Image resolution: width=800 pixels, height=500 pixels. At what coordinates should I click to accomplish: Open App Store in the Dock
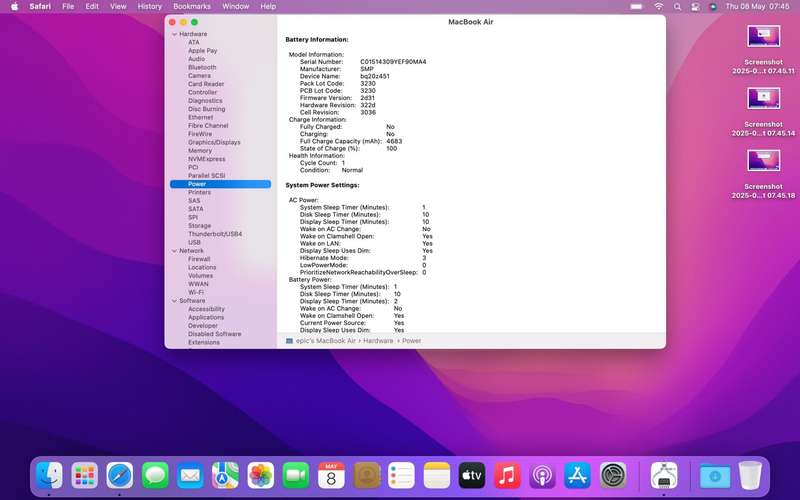[x=578, y=476]
